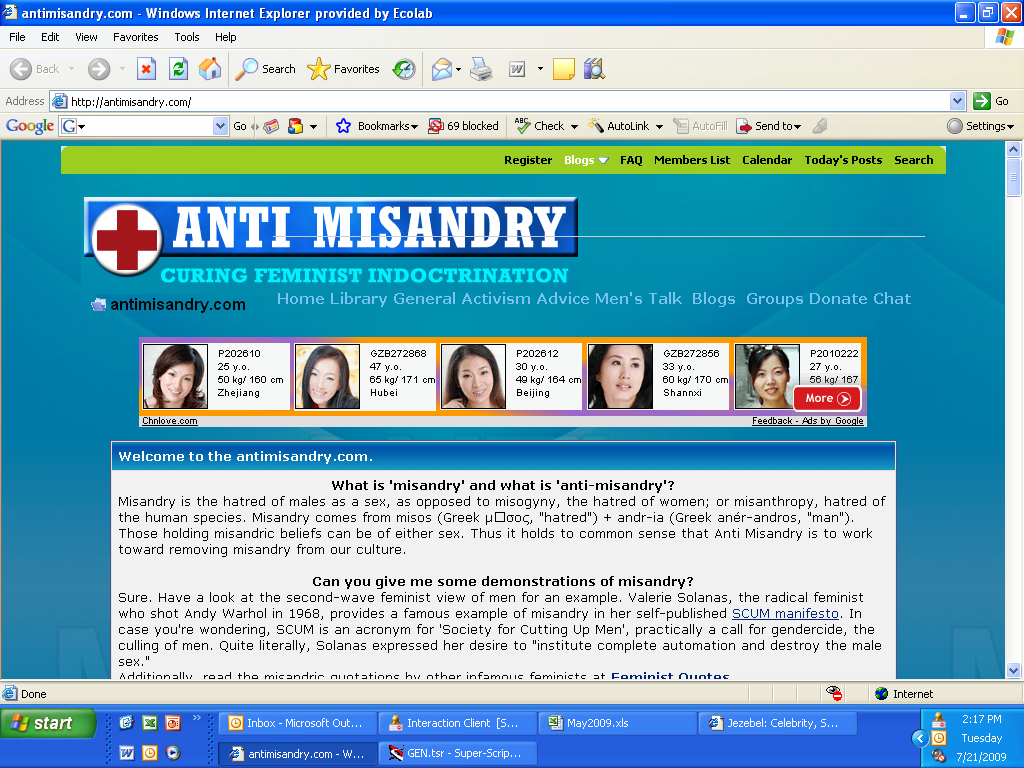This screenshot has width=1024, height=768.
Task: Click the Stop loading icon
Action: pyautogui.click(x=146, y=69)
